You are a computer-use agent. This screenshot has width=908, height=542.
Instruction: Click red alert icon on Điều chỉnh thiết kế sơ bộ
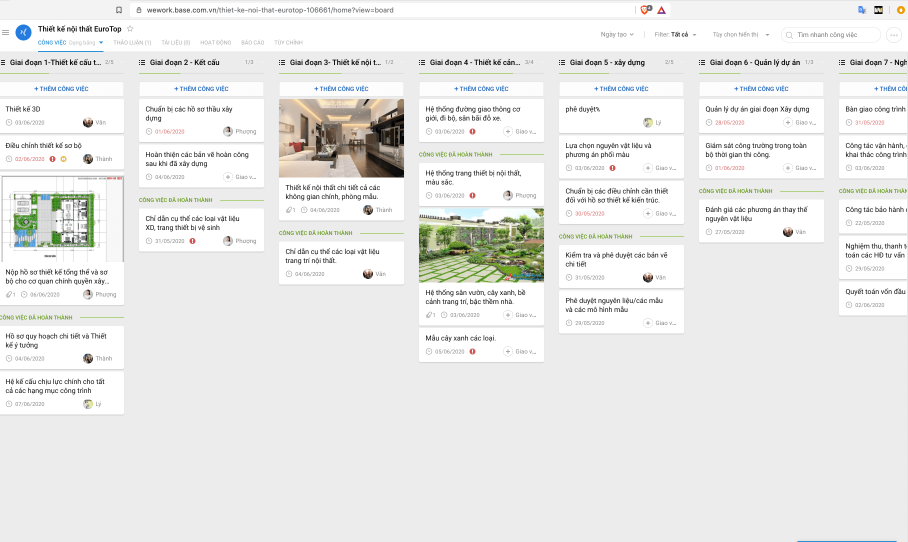tap(52, 159)
